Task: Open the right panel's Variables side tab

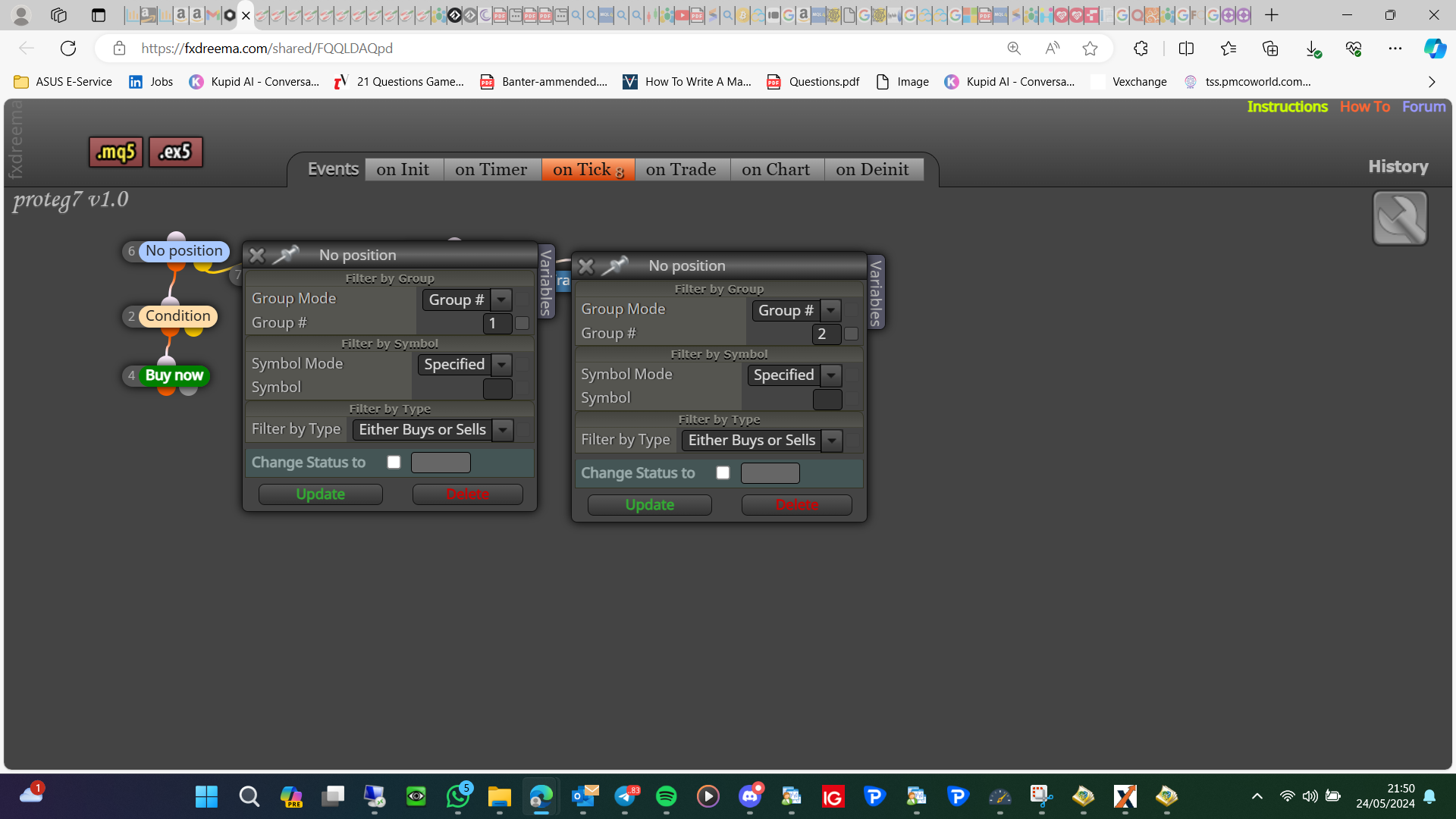Action: click(x=875, y=293)
